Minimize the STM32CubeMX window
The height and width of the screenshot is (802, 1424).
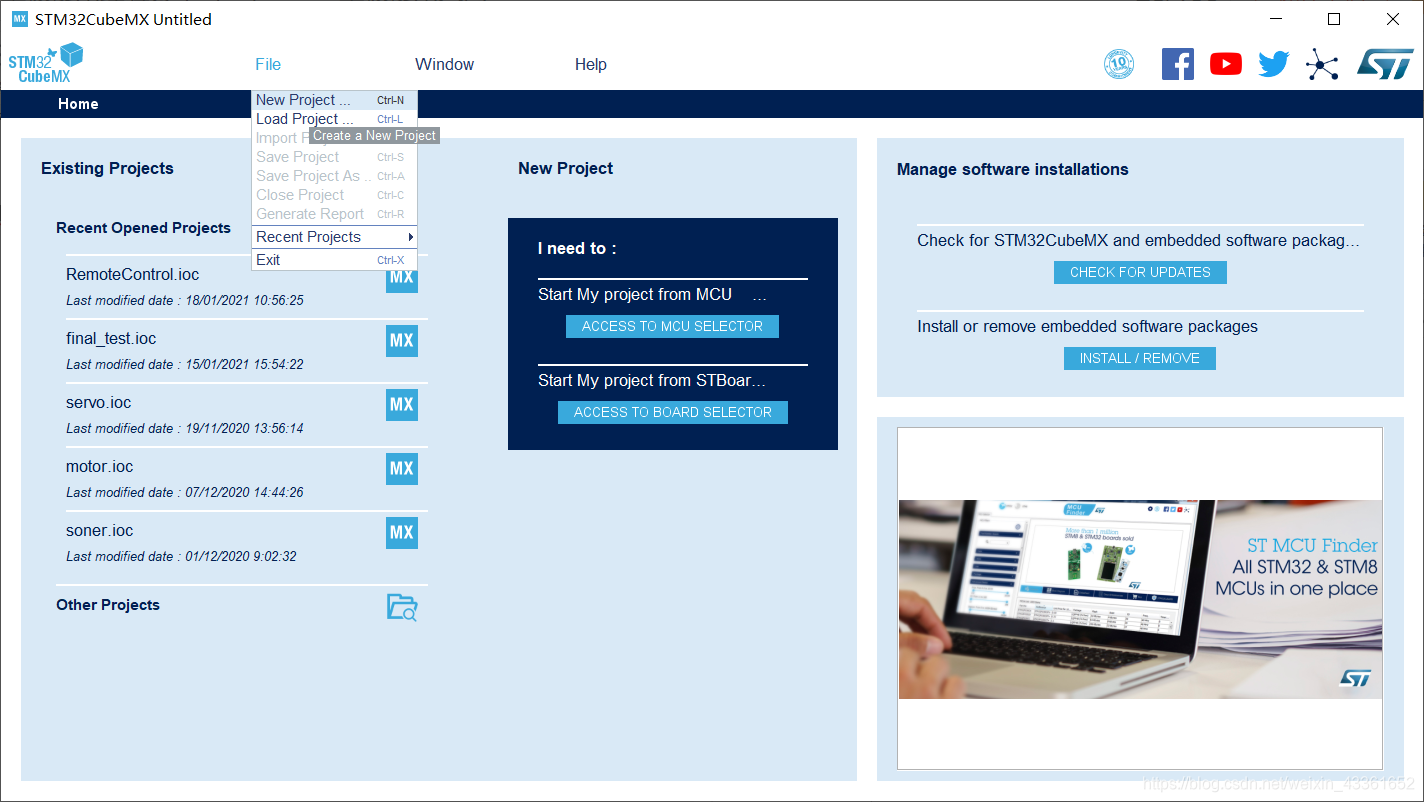(1275, 19)
